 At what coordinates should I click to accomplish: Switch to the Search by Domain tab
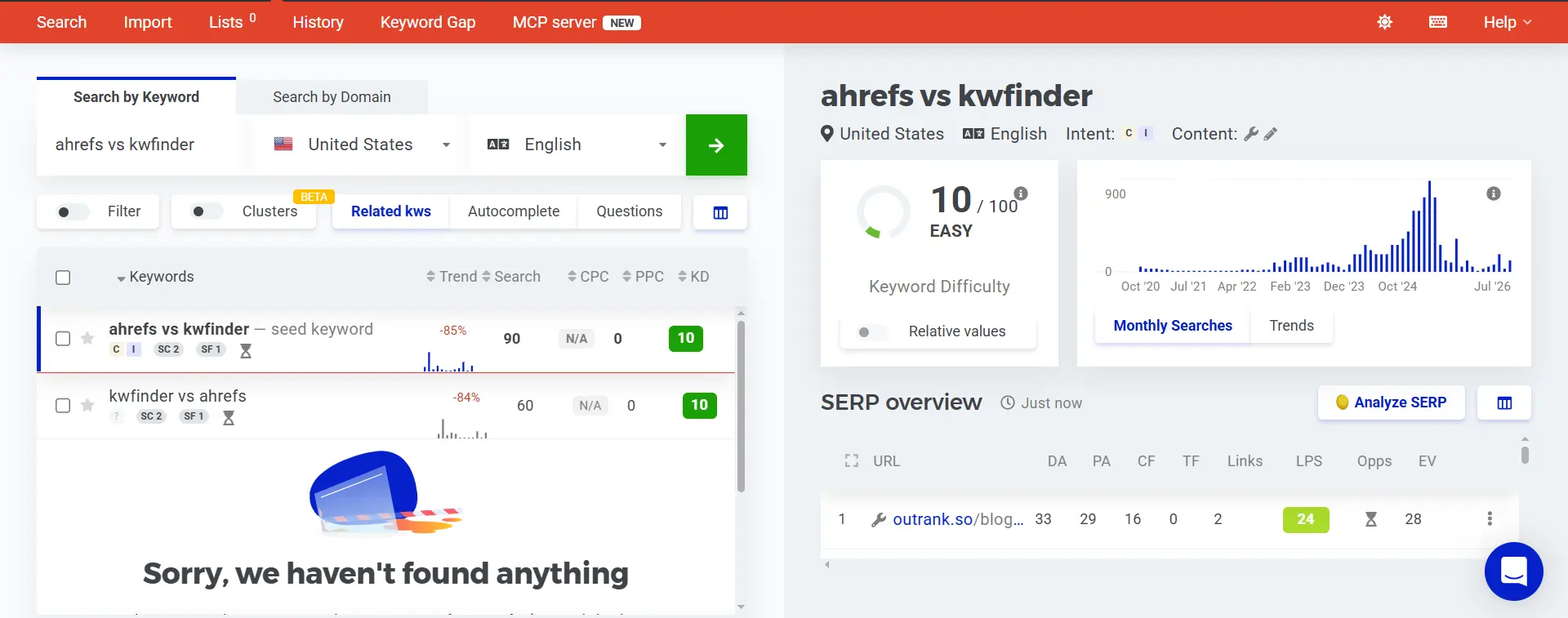pyautogui.click(x=332, y=97)
